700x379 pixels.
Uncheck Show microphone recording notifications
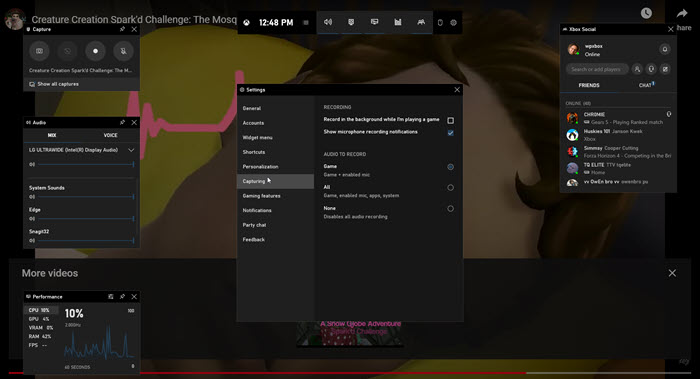[x=450, y=133]
